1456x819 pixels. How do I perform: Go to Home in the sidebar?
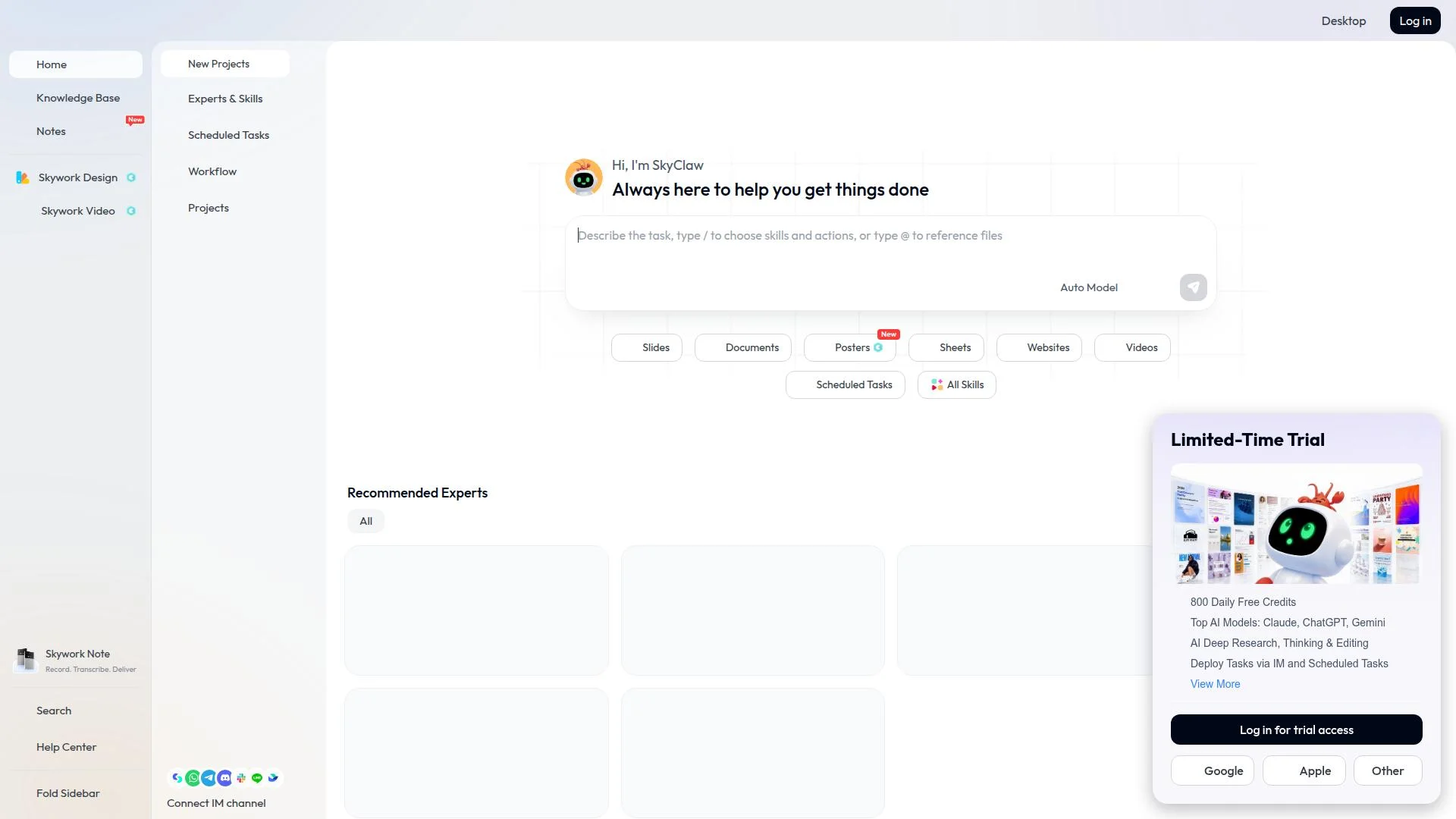[76, 64]
